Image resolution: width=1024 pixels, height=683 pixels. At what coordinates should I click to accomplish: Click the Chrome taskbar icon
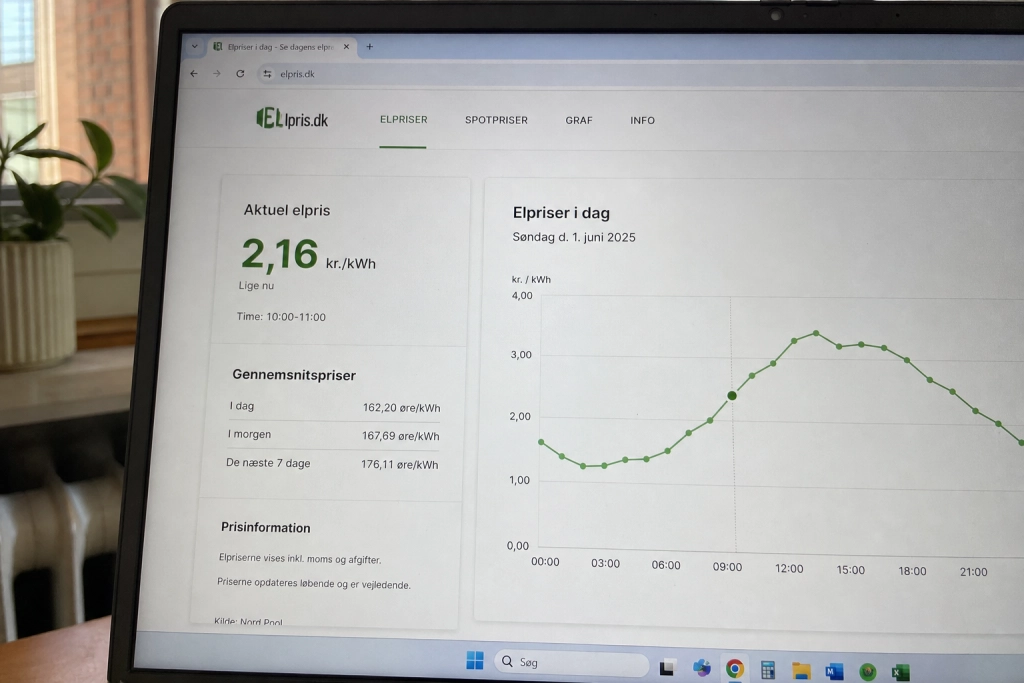(x=735, y=669)
